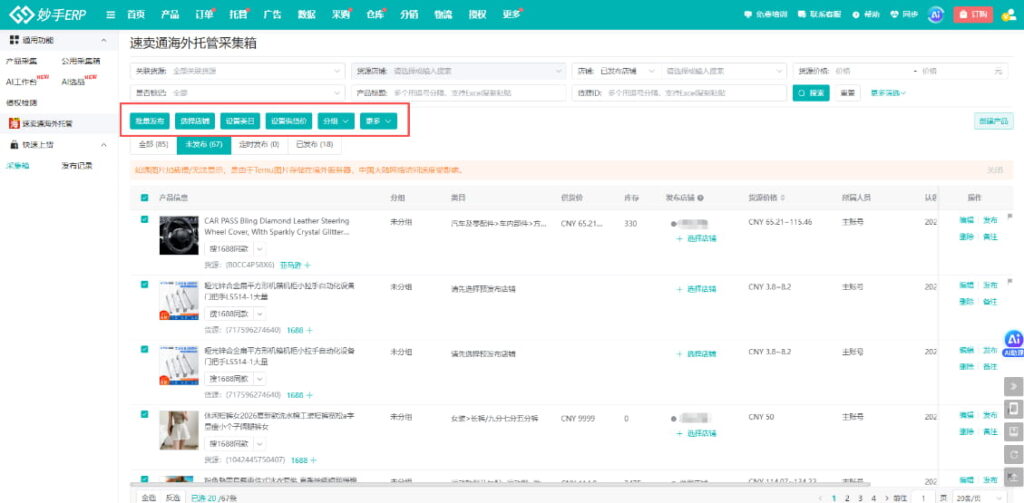Viewport: 1024px width, 503px height.
Task: Click the 同步 sync icon
Action: 893,14
